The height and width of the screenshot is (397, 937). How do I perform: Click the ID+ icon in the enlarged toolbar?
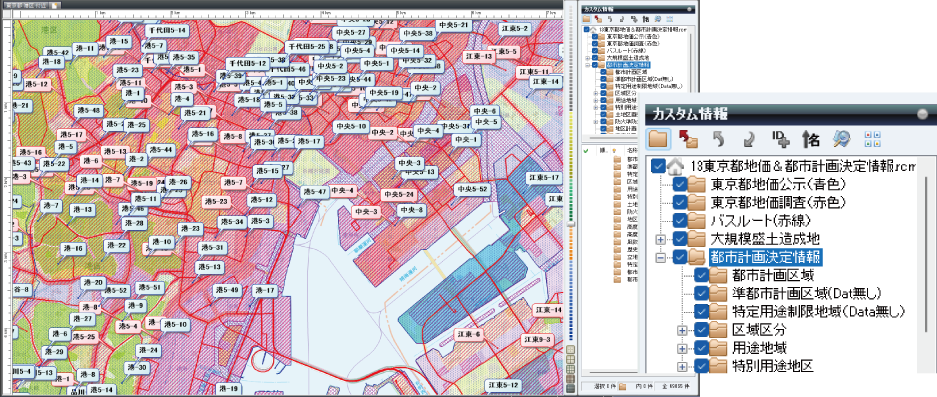[780, 139]
